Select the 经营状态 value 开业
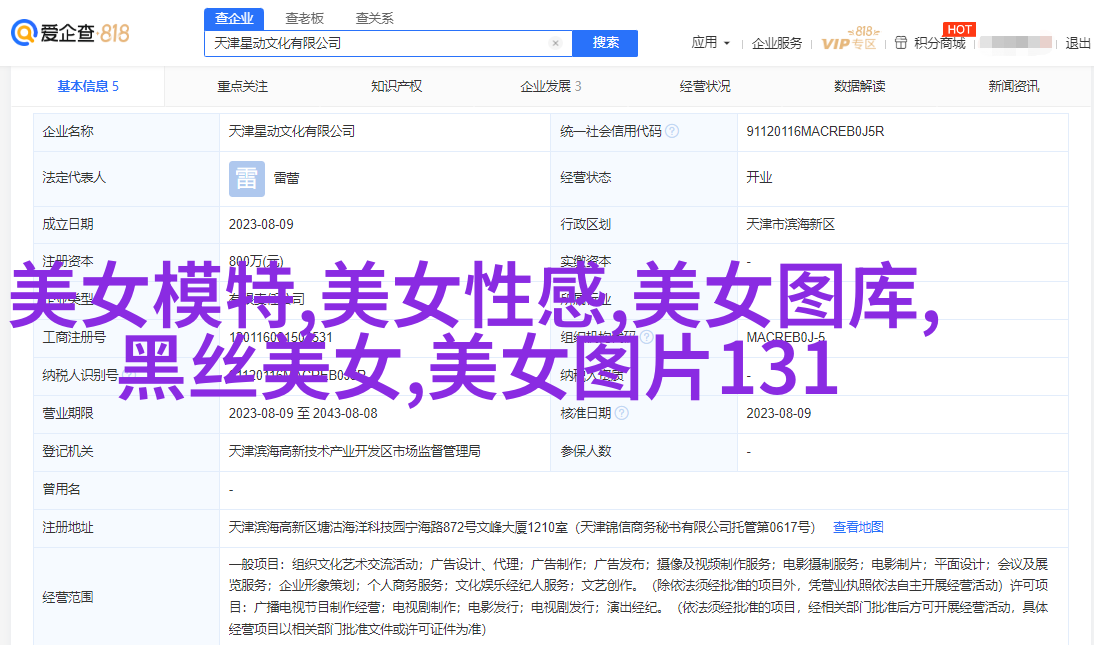The image size is (1094, 645). [759, 178]
